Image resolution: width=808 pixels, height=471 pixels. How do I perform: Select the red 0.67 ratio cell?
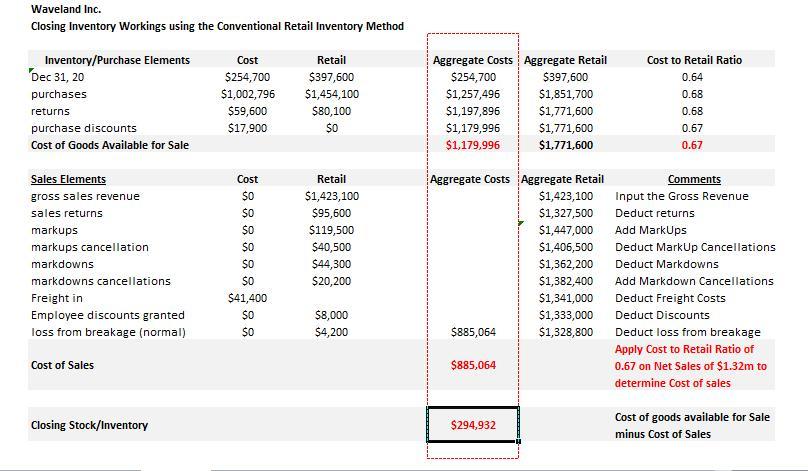tap(692, 145)
